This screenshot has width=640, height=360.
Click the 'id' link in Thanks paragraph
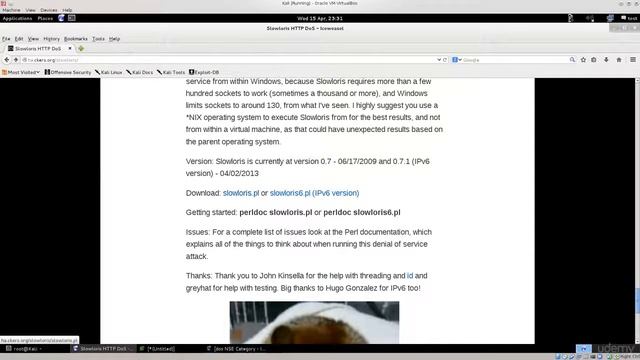410,276
